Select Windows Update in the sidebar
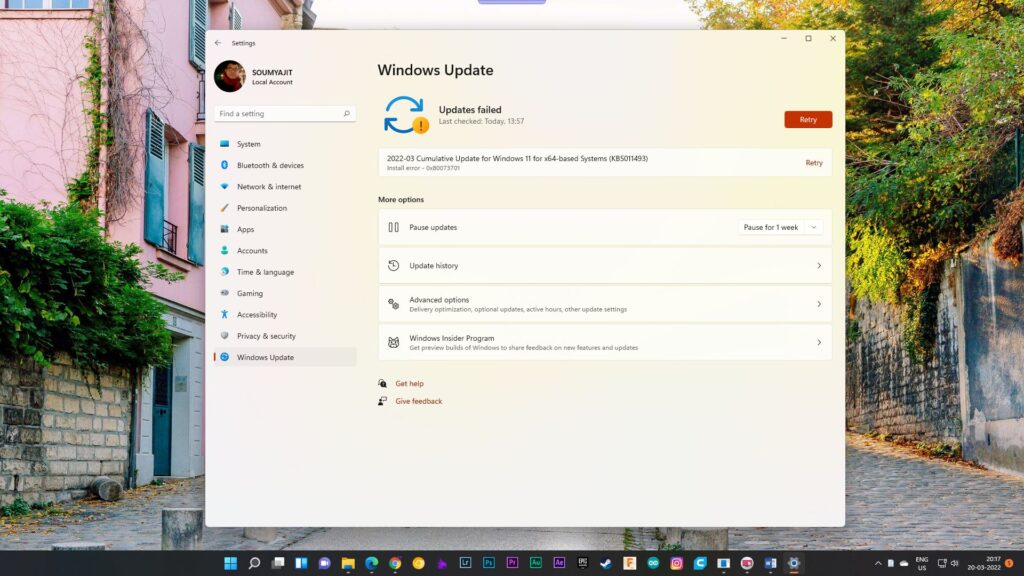The width and height of the screenshot is (1024, 576). point(285,357)
